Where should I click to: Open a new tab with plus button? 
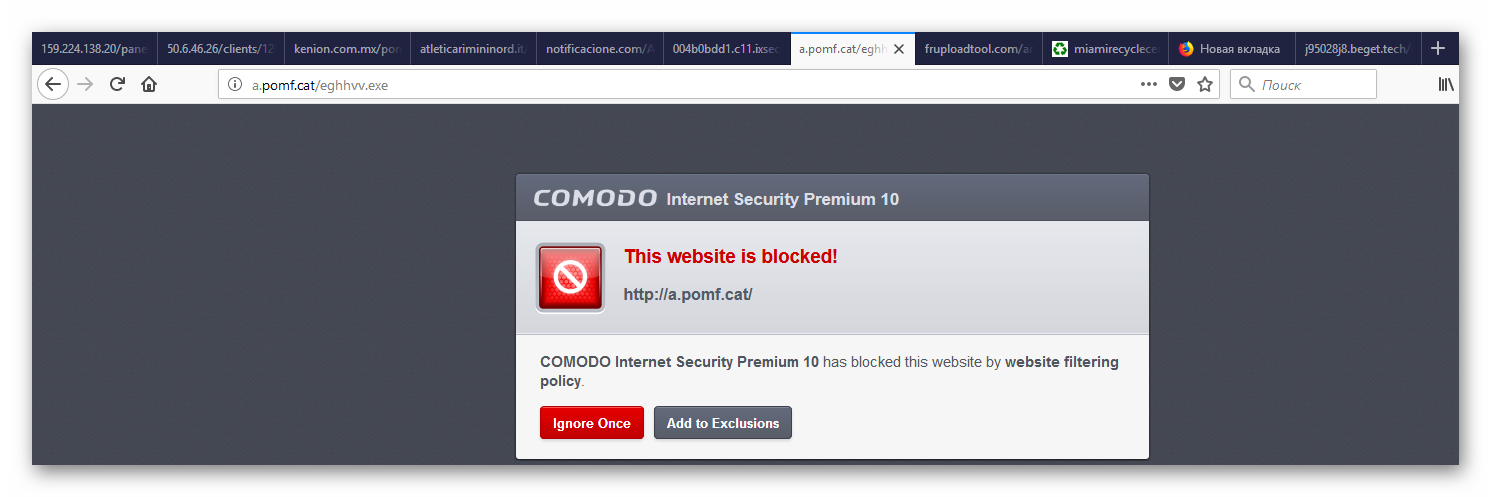(x=1438, y=48)
